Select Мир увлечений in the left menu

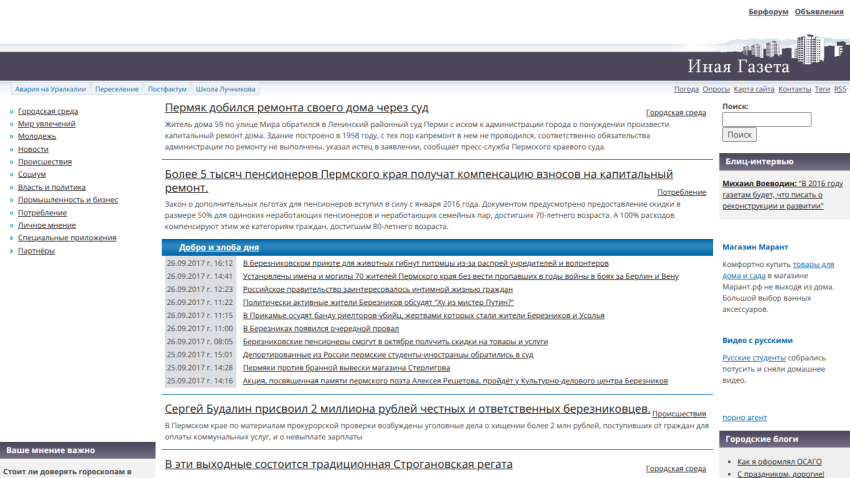(x=47, y=124)
